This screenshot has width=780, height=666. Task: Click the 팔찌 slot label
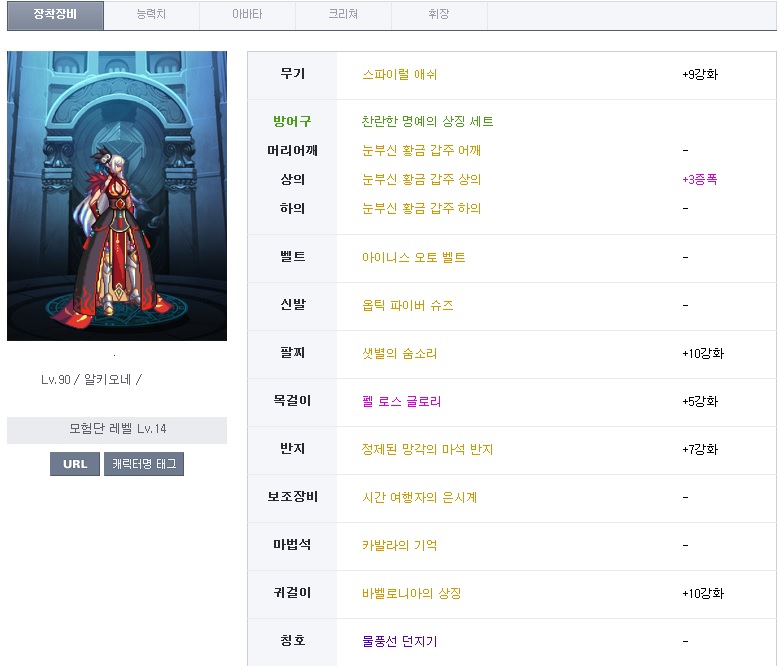click(x=292, y=353)
